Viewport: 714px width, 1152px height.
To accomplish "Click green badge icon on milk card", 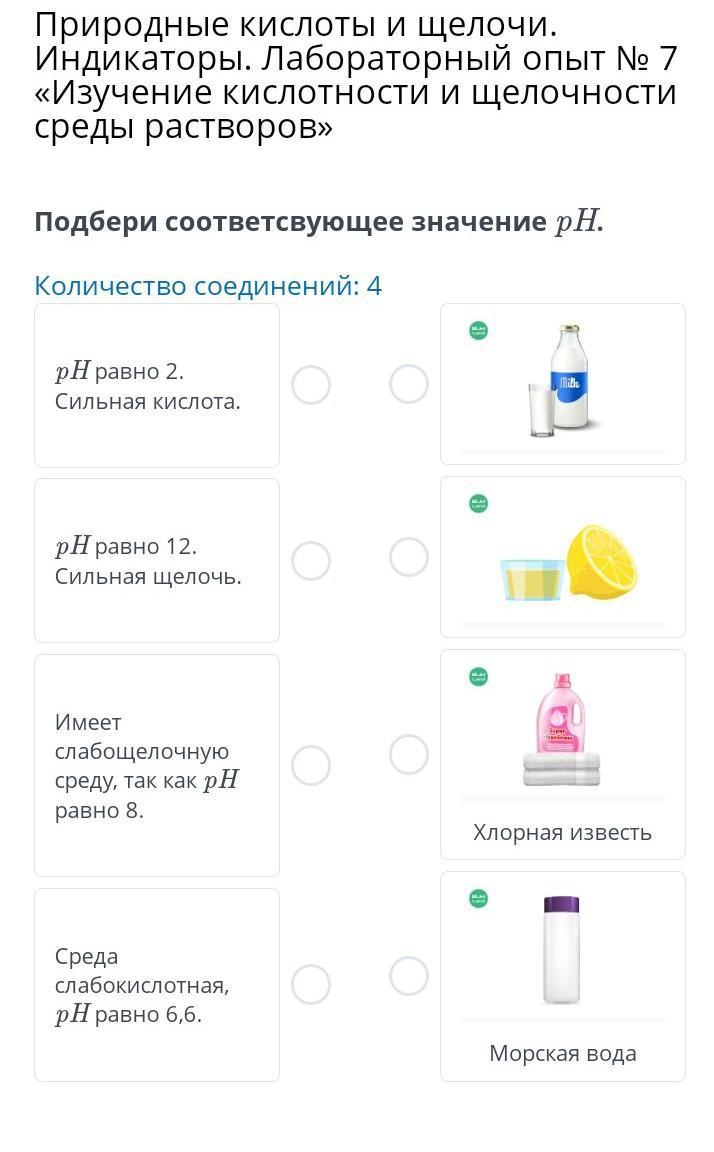I will 479,331.
